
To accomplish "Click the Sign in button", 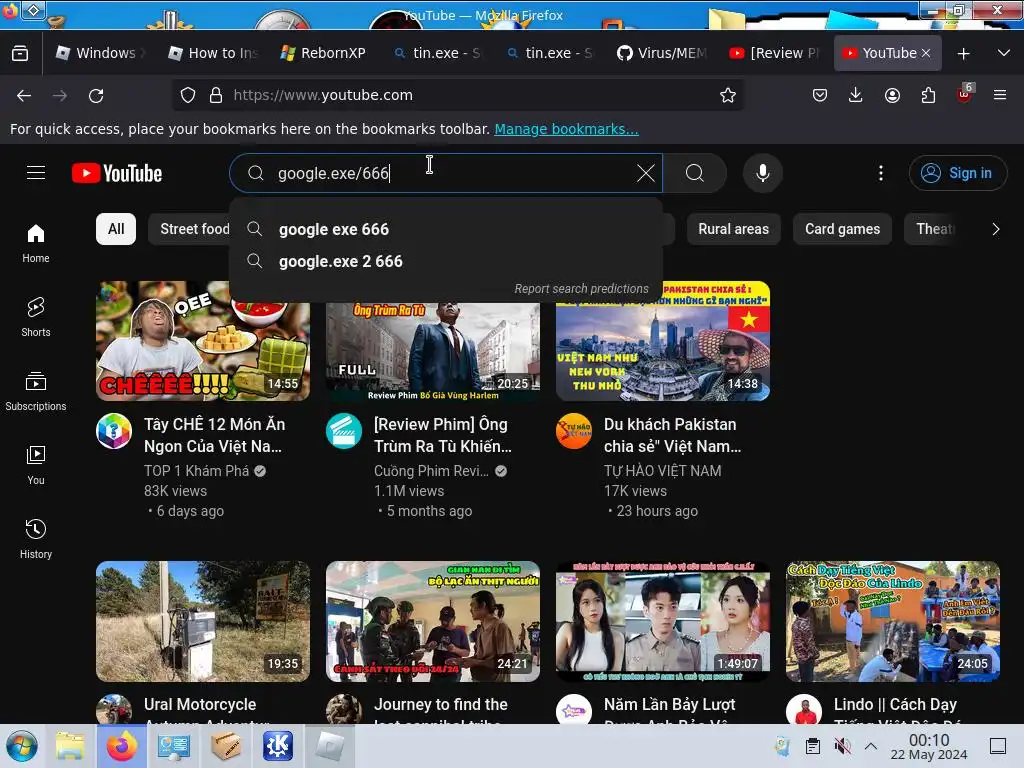I will pyautogui.click(x=957, y=173).
